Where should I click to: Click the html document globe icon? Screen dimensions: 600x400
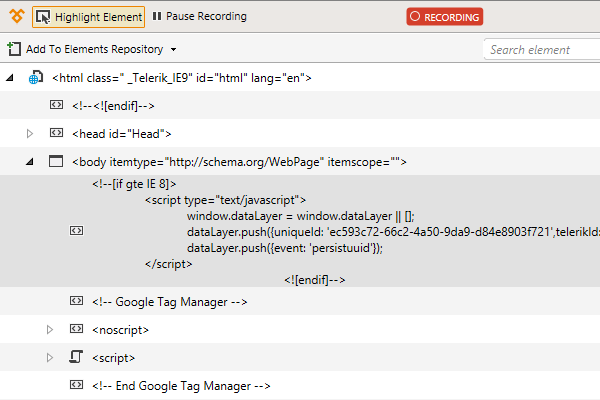click(36, 77)
